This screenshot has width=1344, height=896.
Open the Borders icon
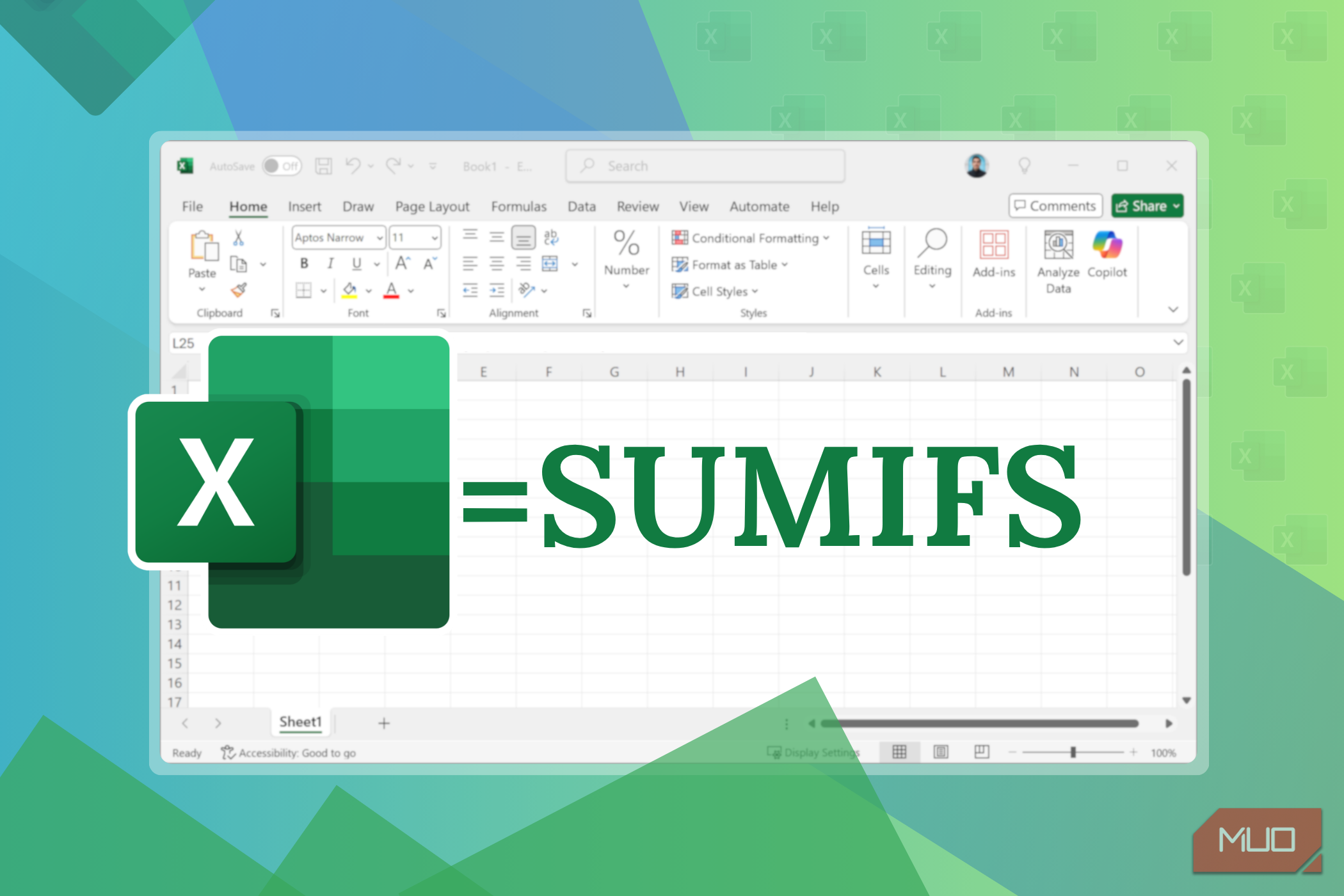pos(303,291)
